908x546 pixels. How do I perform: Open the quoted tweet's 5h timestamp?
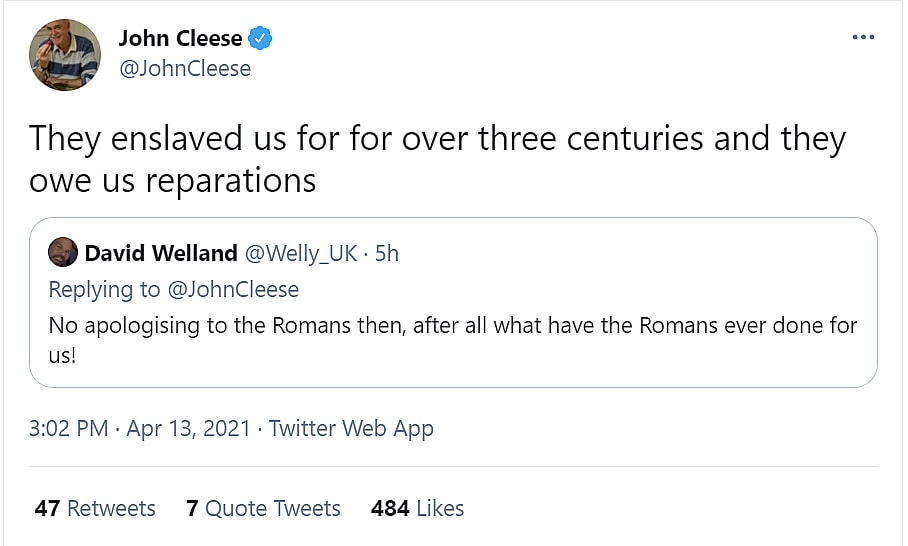[x=386, y=253]
